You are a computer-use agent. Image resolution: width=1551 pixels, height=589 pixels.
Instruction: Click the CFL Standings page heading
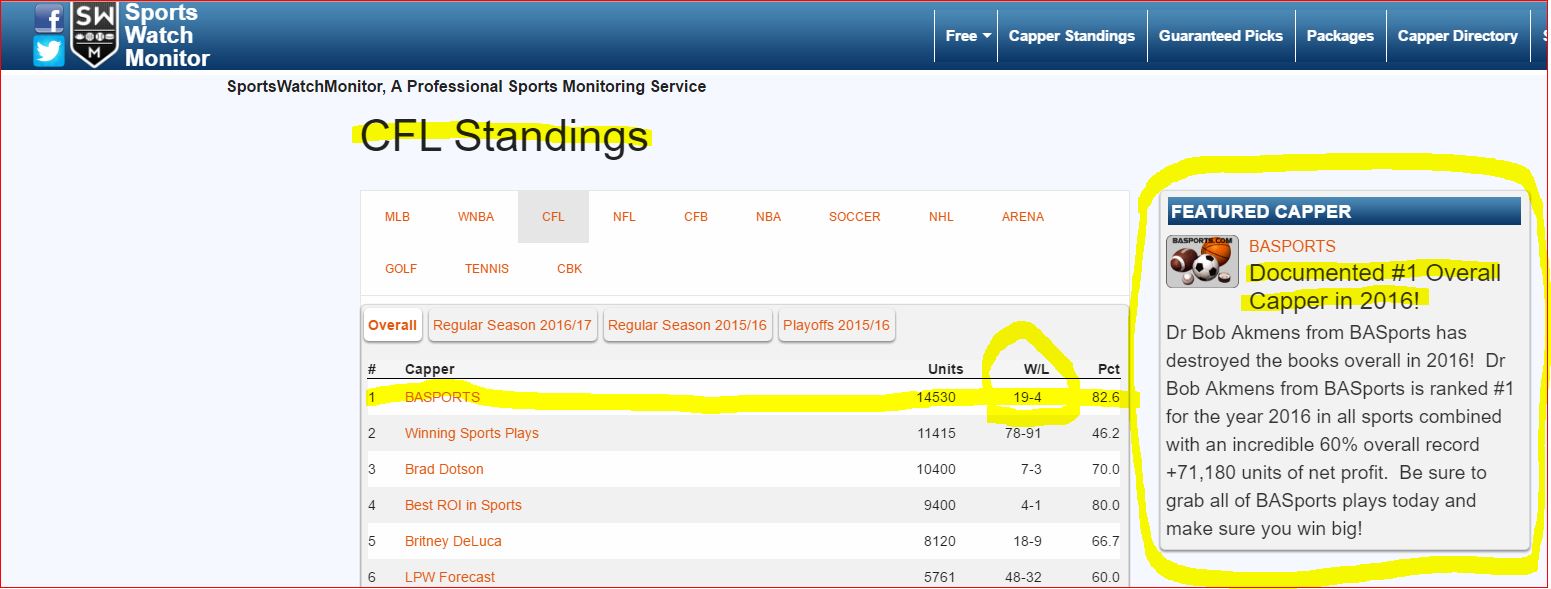click(503, 136)
